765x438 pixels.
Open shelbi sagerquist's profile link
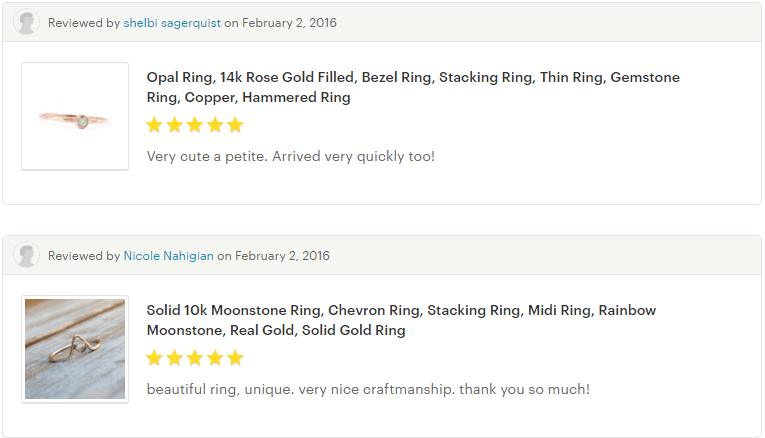tap(166, 22)
